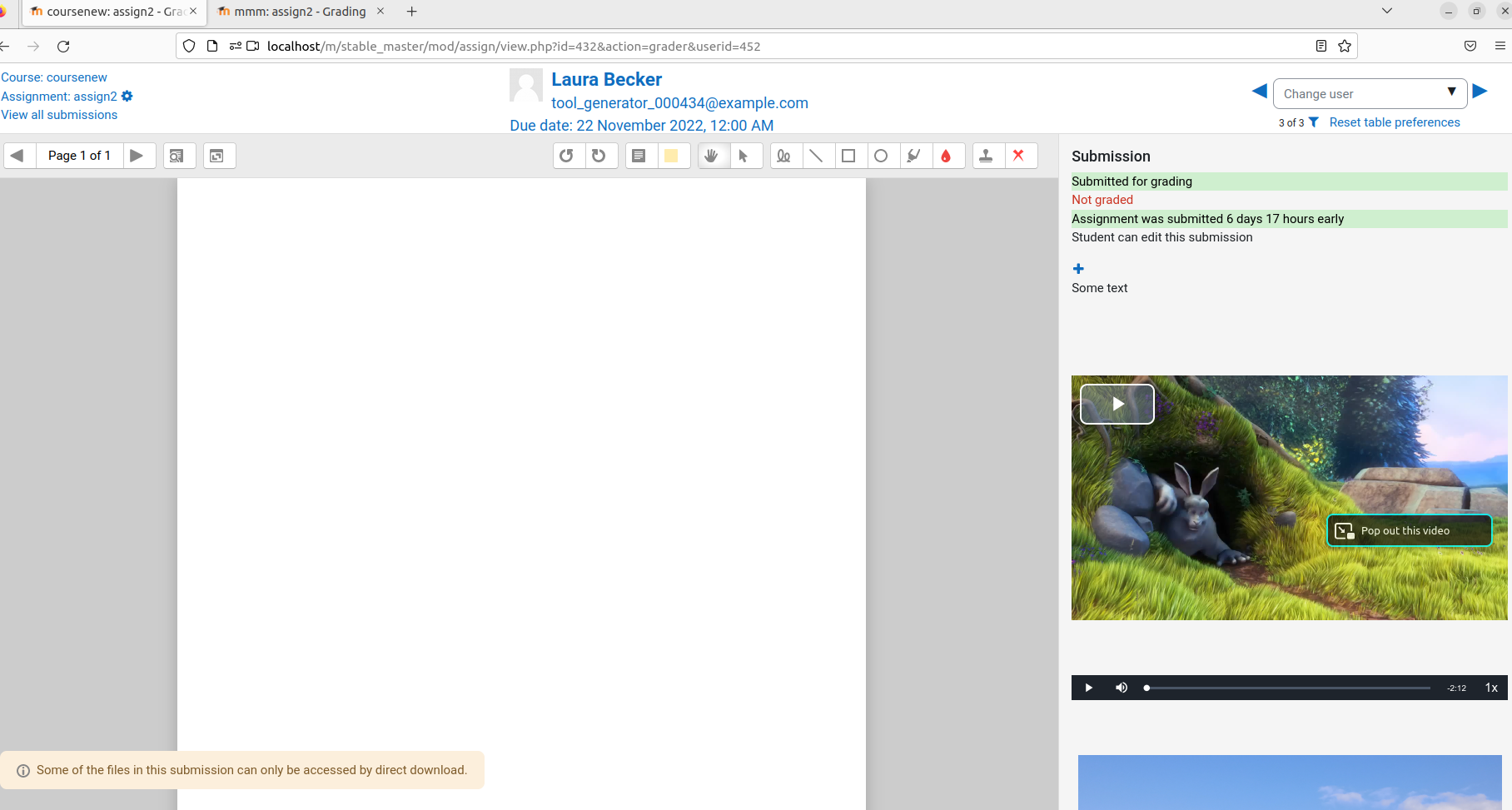Image resolution: width=1512 pixels, height=810 pixels.
Task: Reload the current page
Action: [63, 47]
